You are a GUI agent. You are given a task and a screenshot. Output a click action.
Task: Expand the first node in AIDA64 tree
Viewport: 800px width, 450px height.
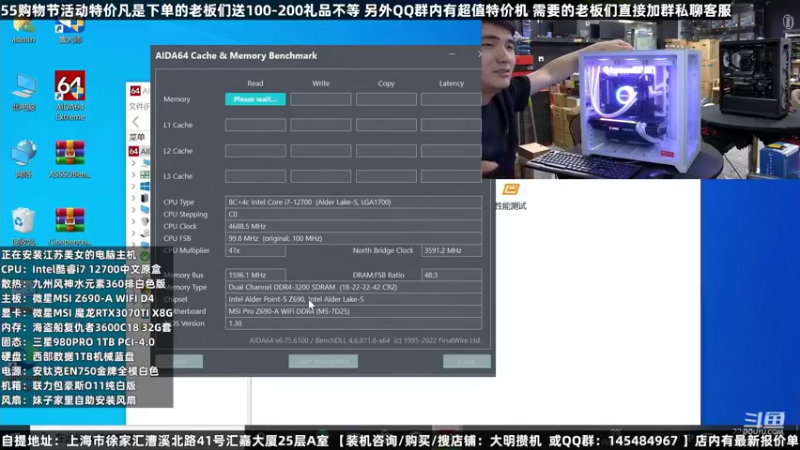pos(134,163)
